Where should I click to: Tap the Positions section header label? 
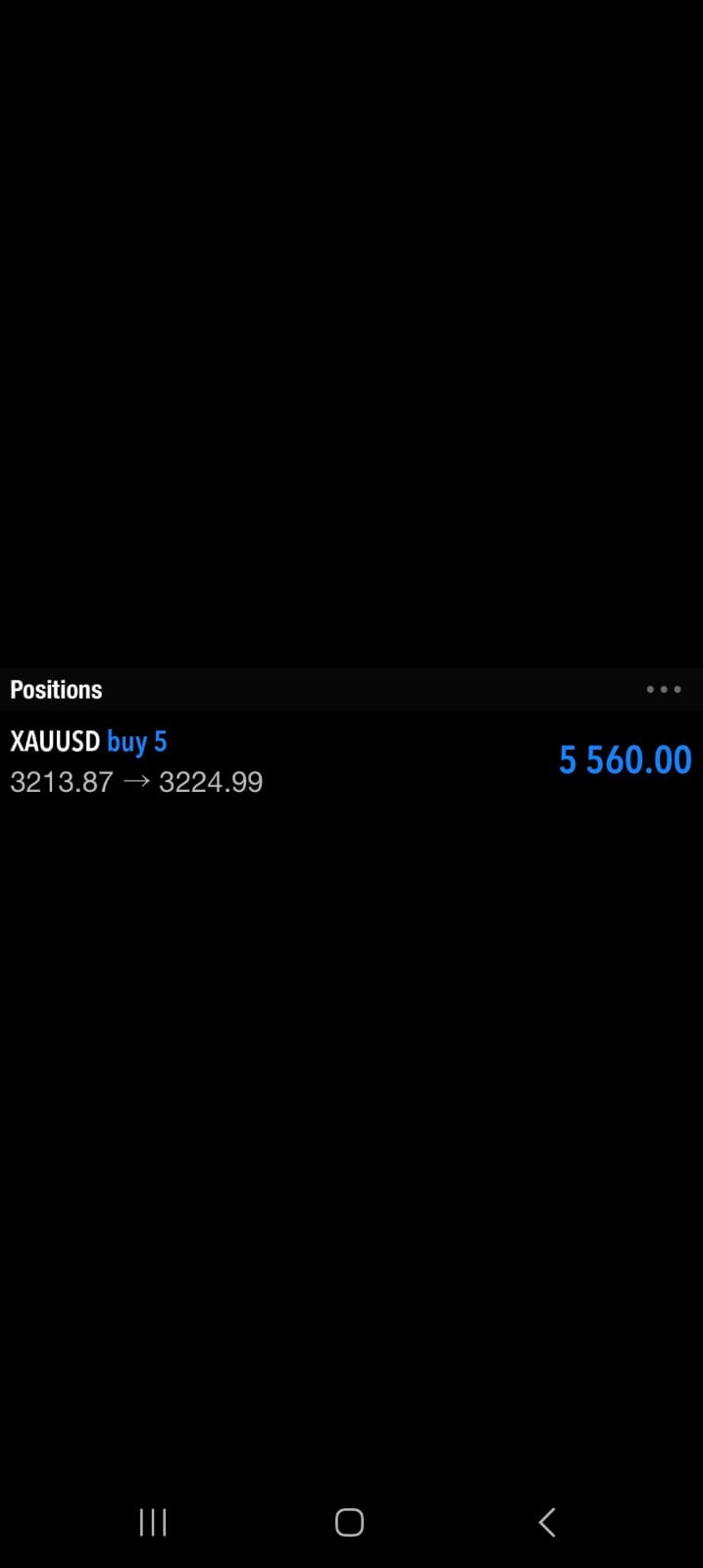(x=56, y=690)
